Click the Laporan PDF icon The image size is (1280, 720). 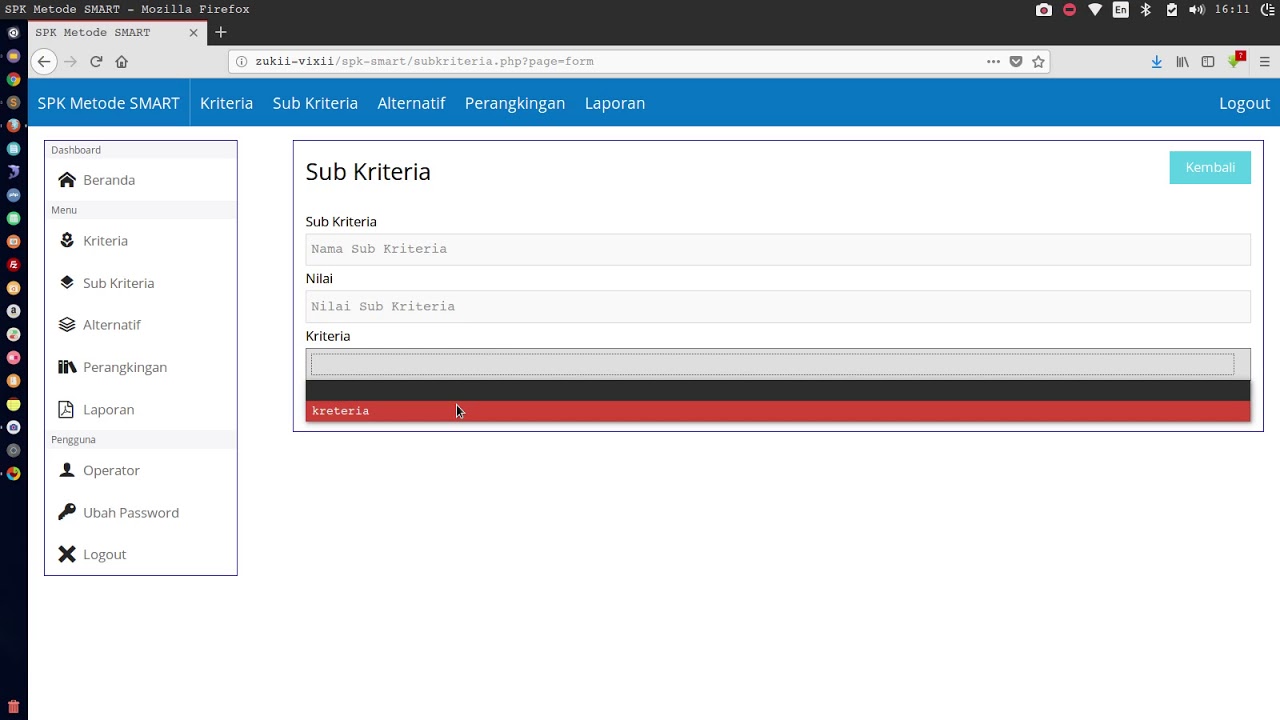[x=66, y=409]
